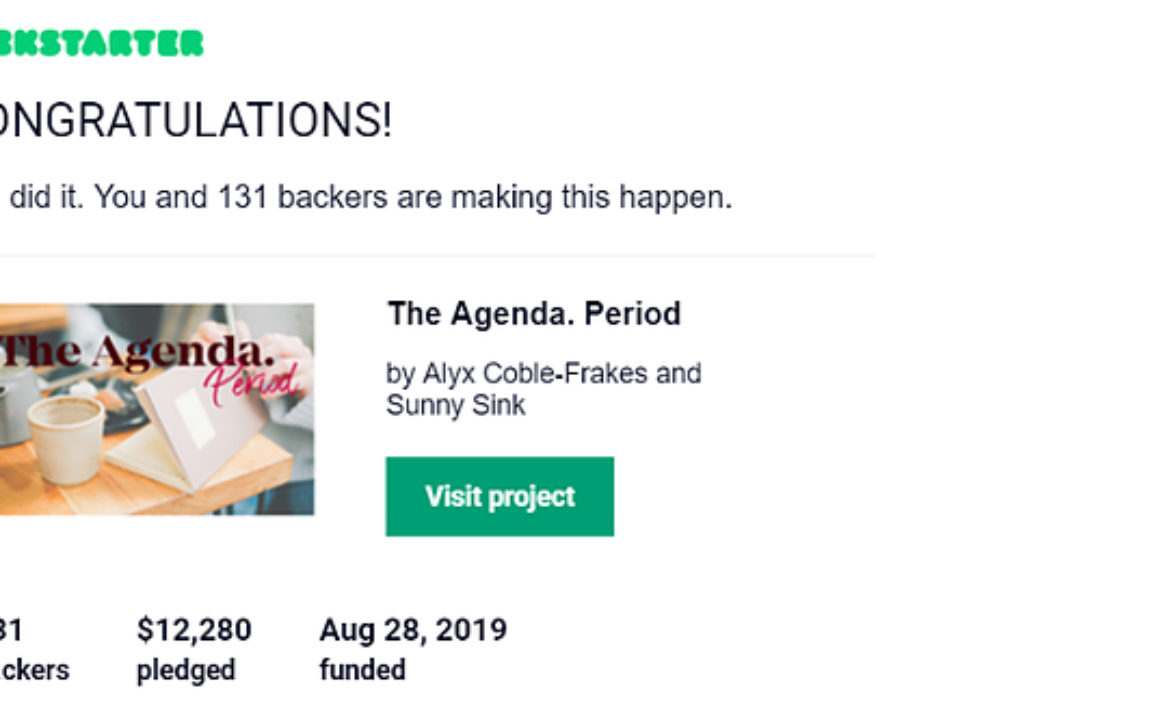Click the Alyx Coble-Frakes creator name line

tap(544, 373)
